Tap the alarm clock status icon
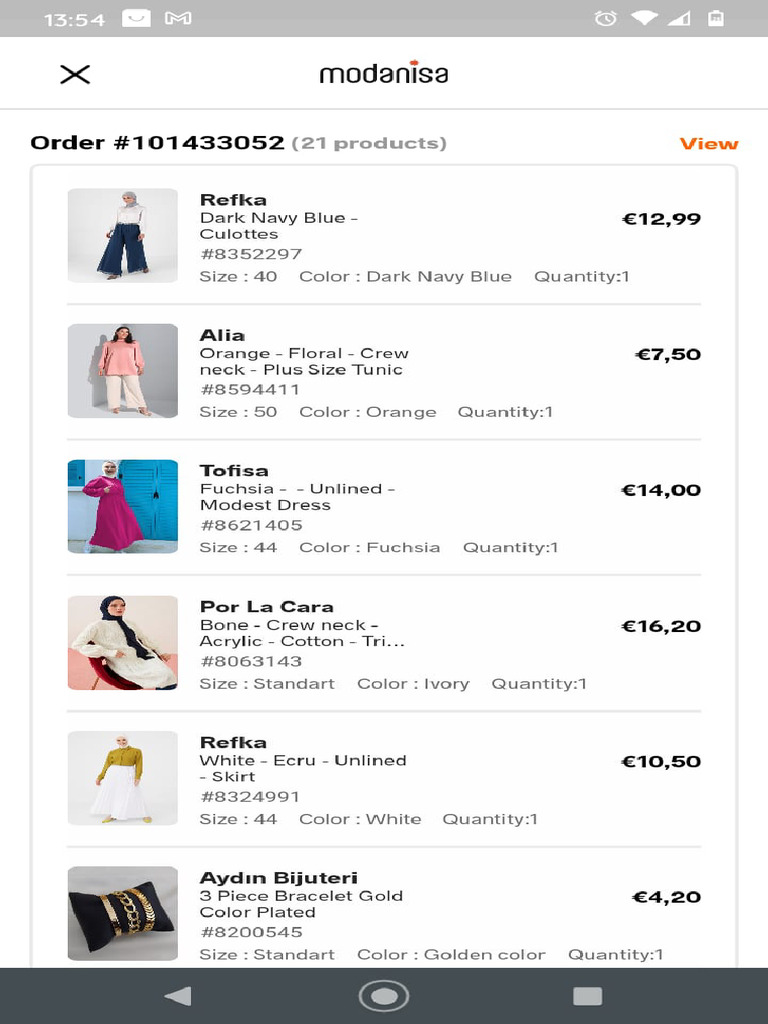The width and height of the screenshot is (768, 1024). [x=605, y=18]
